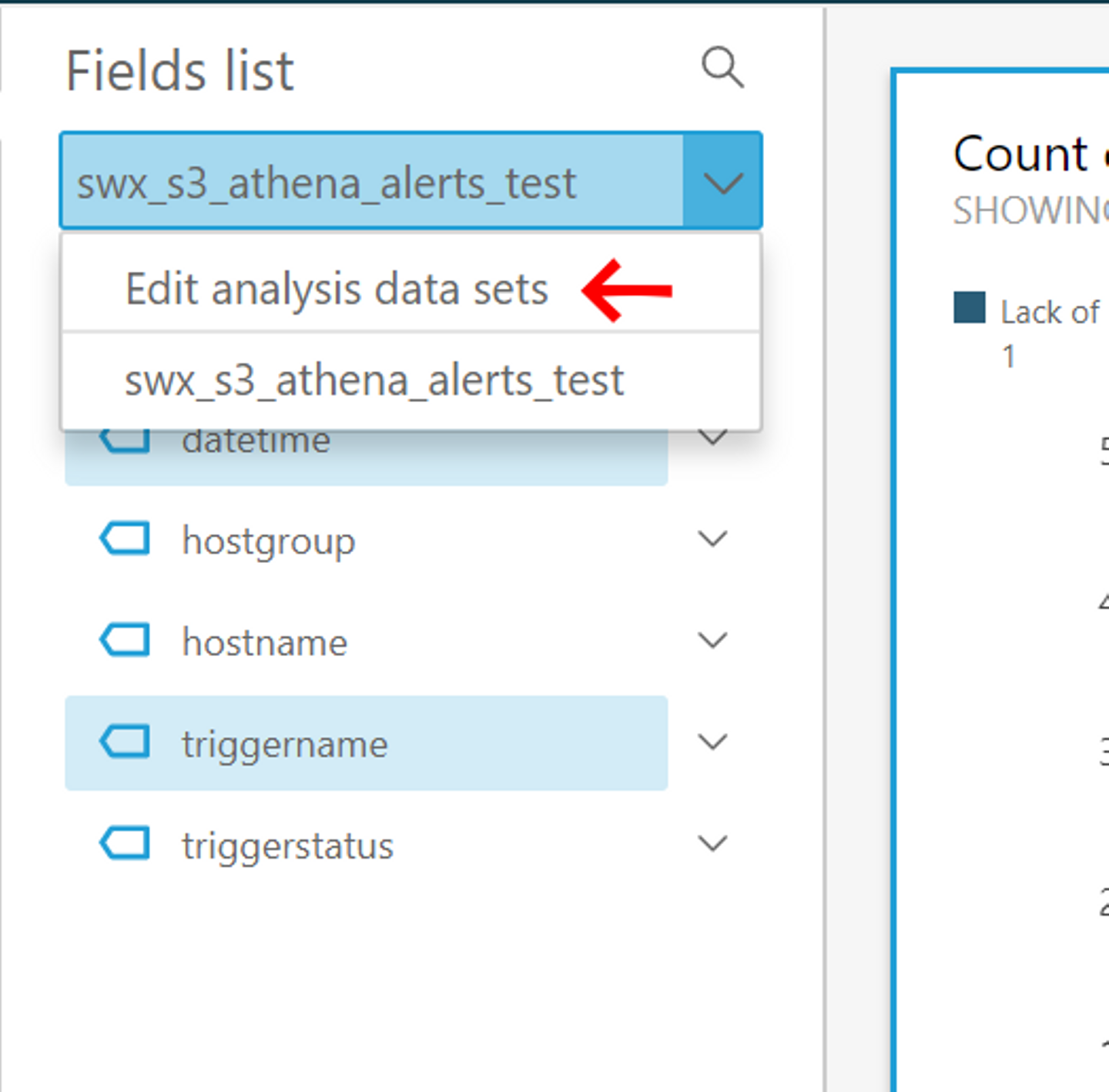This screenshot has height=1092, width=1109.
Task: Select the triggerstatus field
Action: click(287, 846)
